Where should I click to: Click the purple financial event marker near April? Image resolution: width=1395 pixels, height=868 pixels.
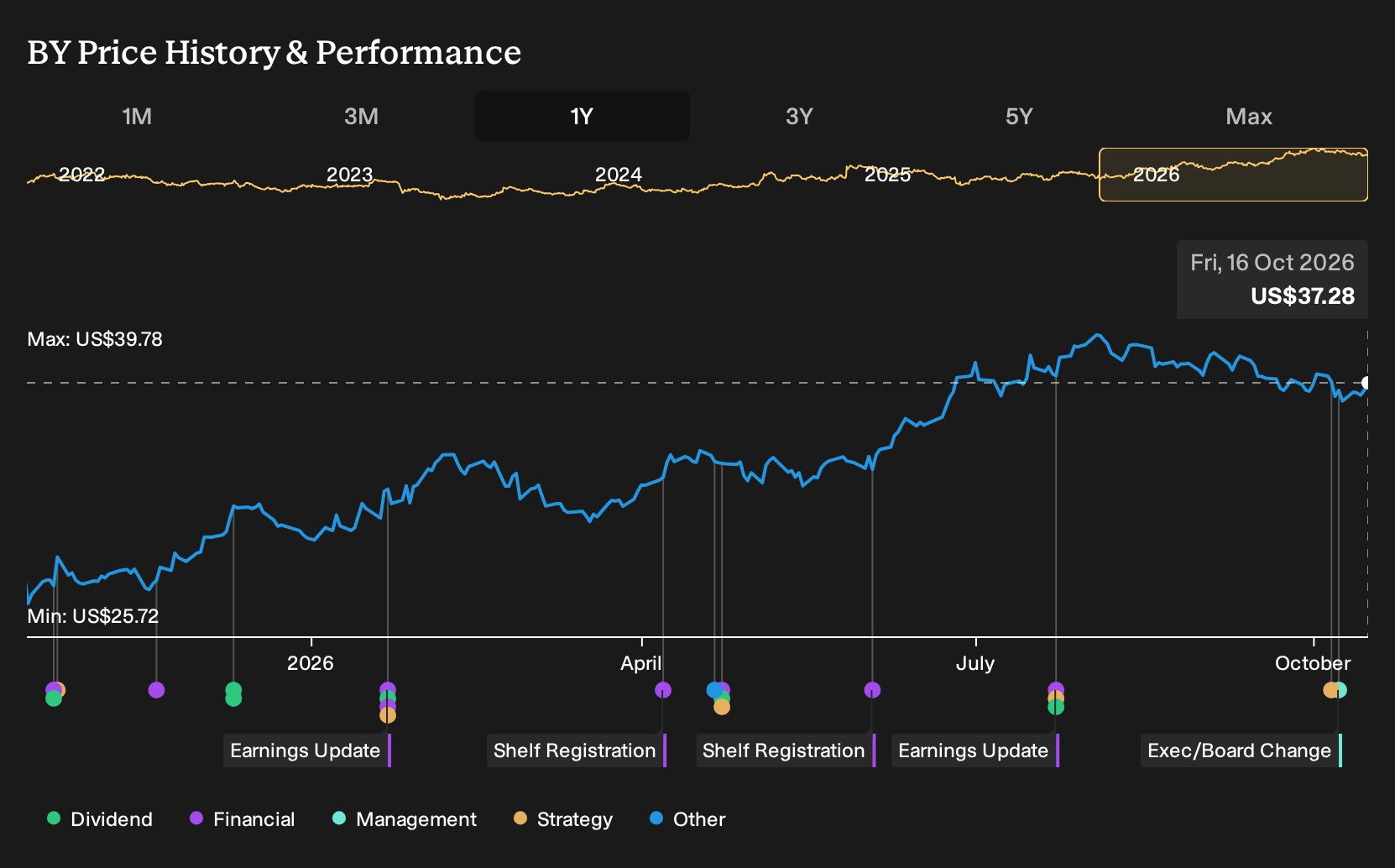pos(663,690)
